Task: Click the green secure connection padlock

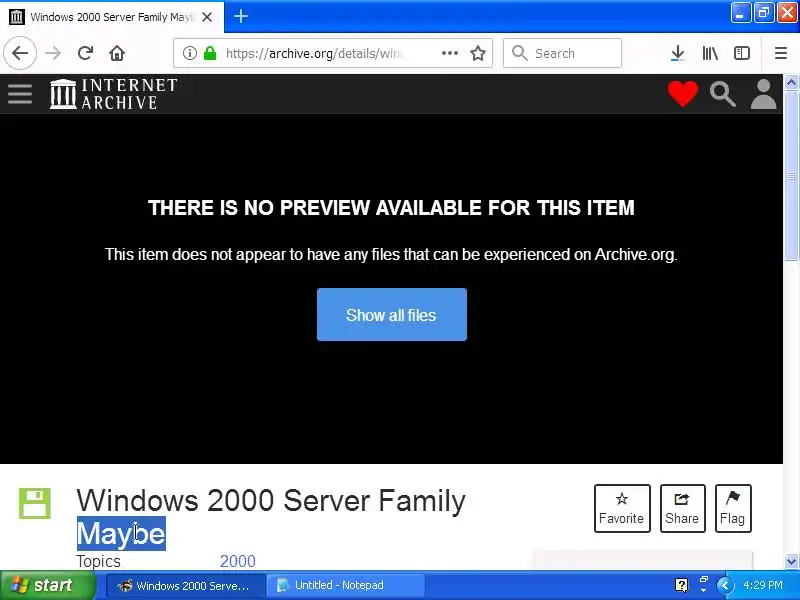Action: [x=210, y=53]
